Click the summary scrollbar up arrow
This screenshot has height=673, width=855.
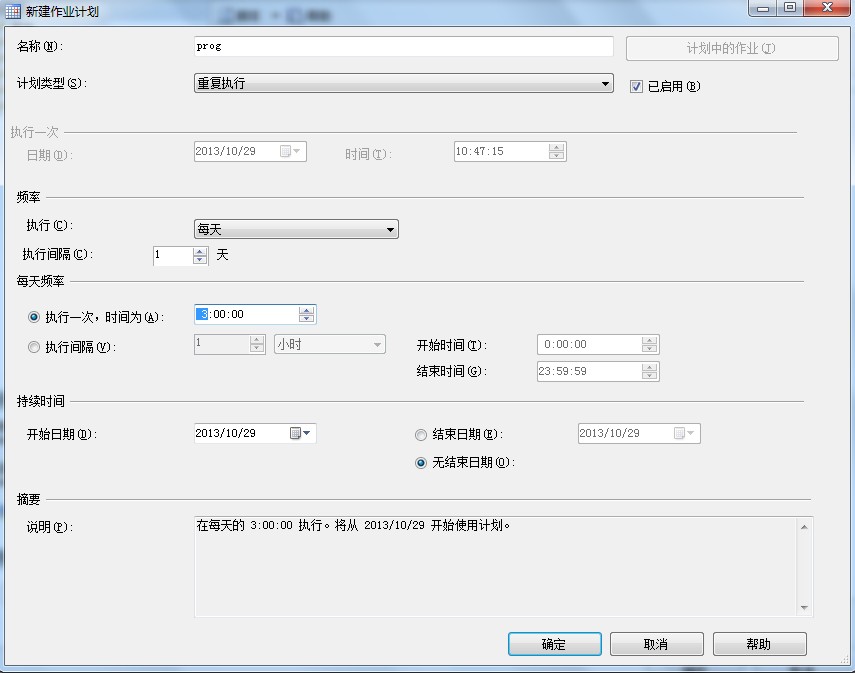[x=804, y=527]
